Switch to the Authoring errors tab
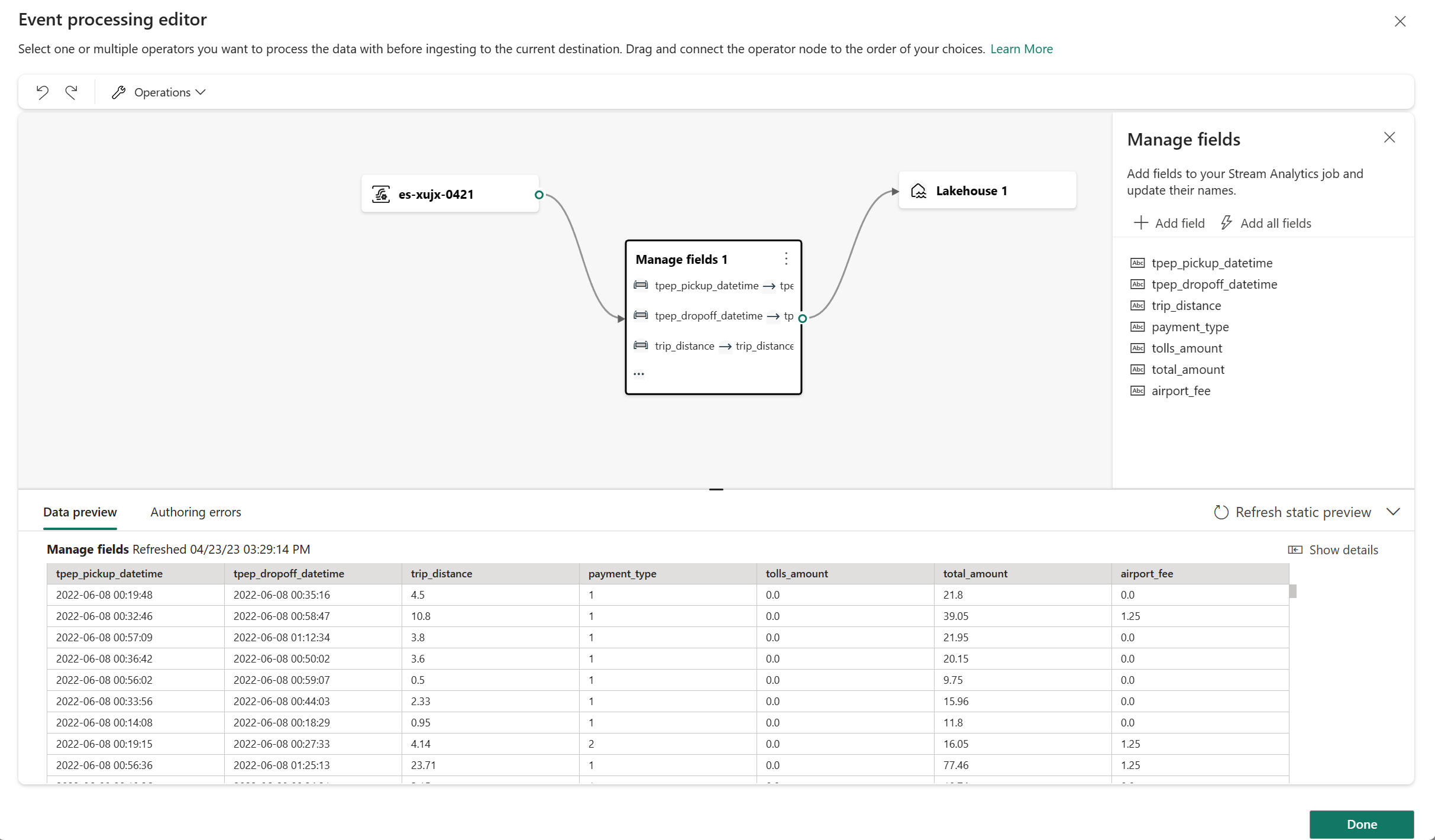This screenshot has height=840, width=1435. [196, 512]
